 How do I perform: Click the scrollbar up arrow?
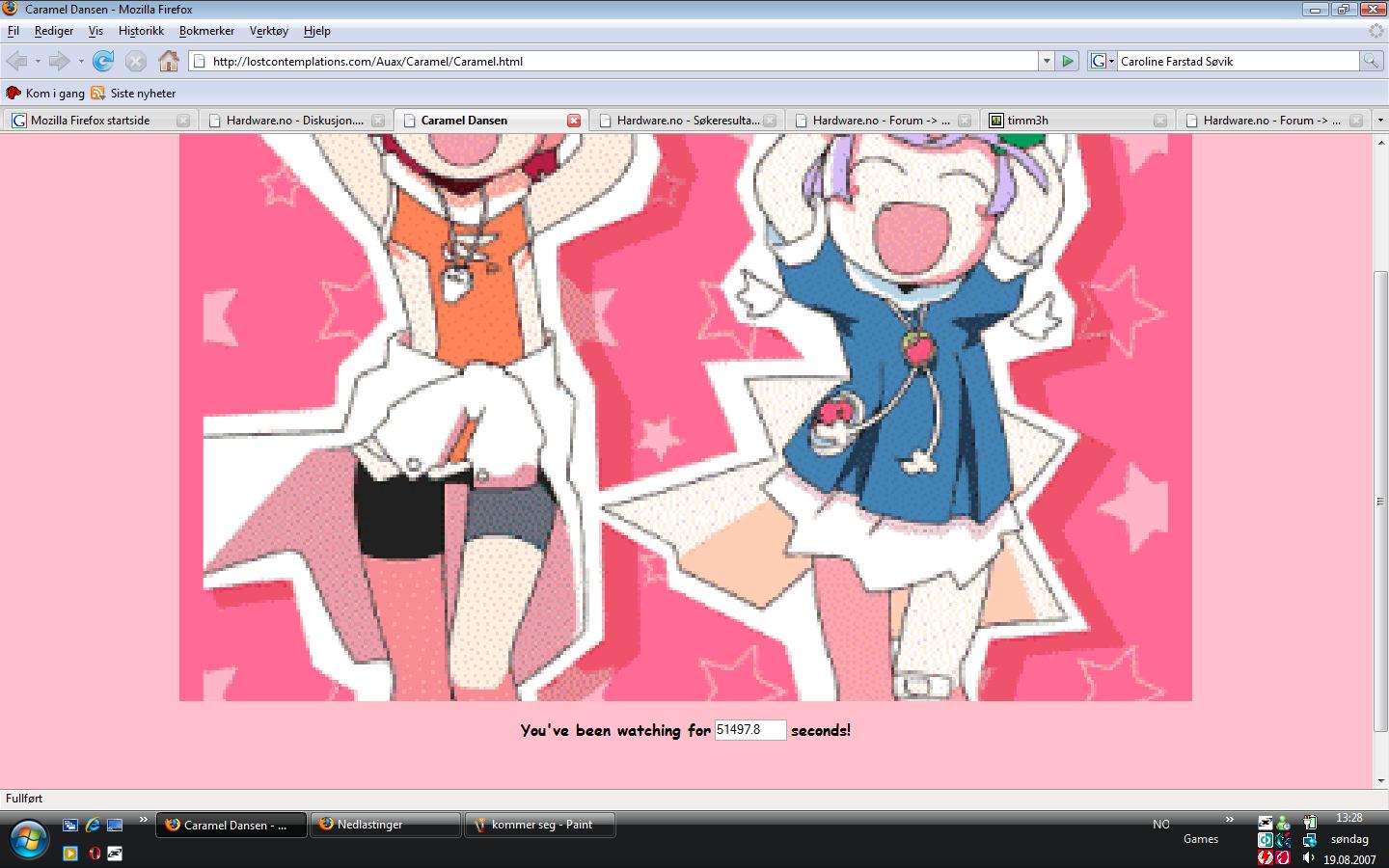[x=1380, y=142]
